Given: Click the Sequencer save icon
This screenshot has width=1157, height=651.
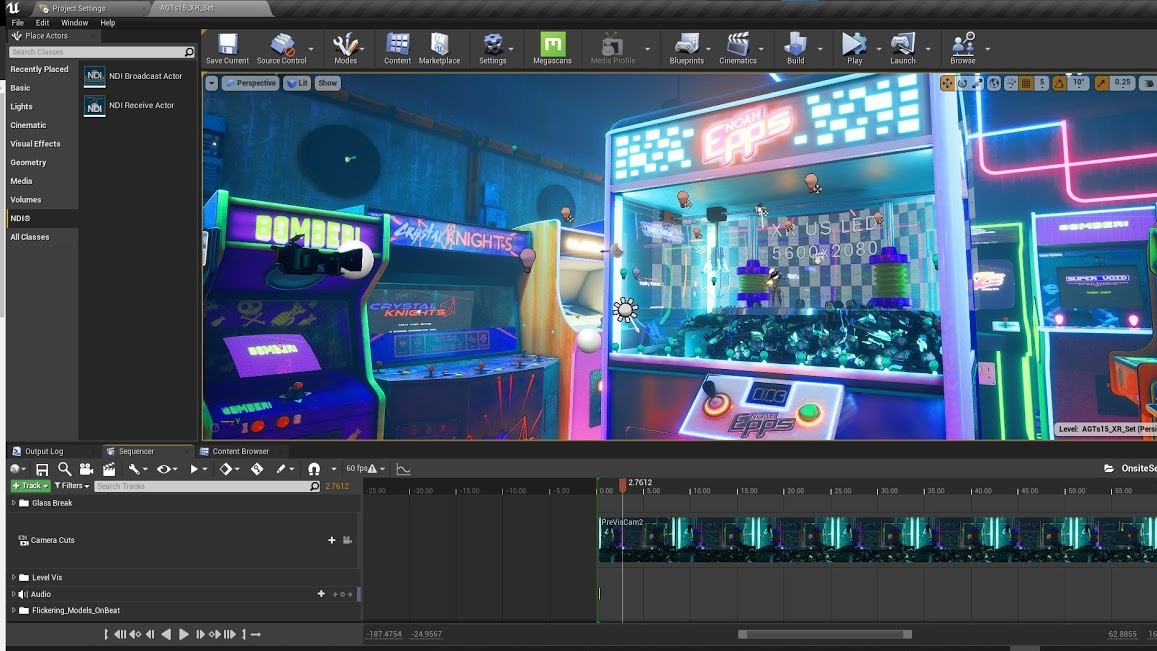Looking at the screenshot, I should [42, 469].
